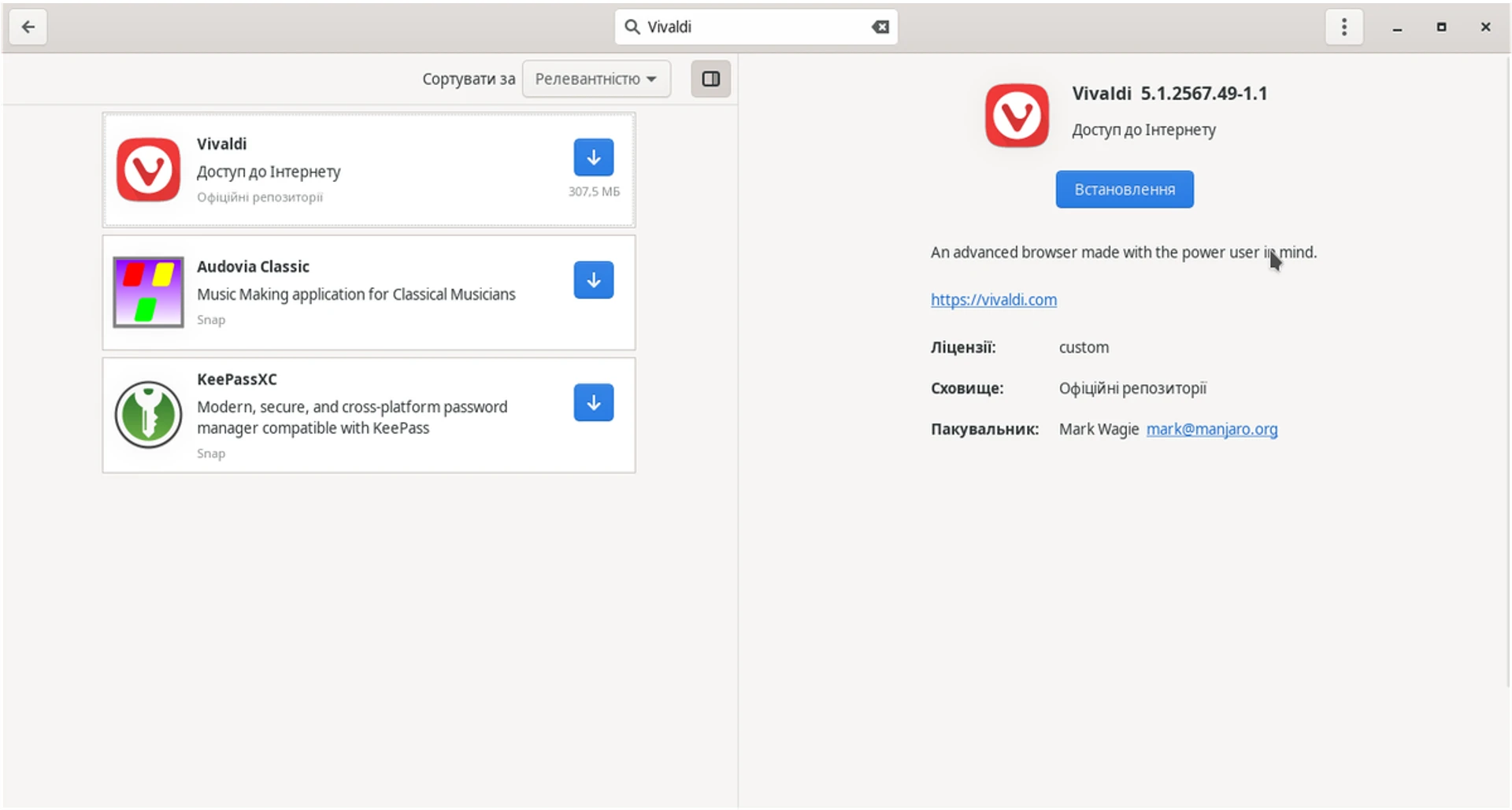Click the Встановлення install button
This screenshot has width=1512, height=810.
click(x=1125, y=190)
